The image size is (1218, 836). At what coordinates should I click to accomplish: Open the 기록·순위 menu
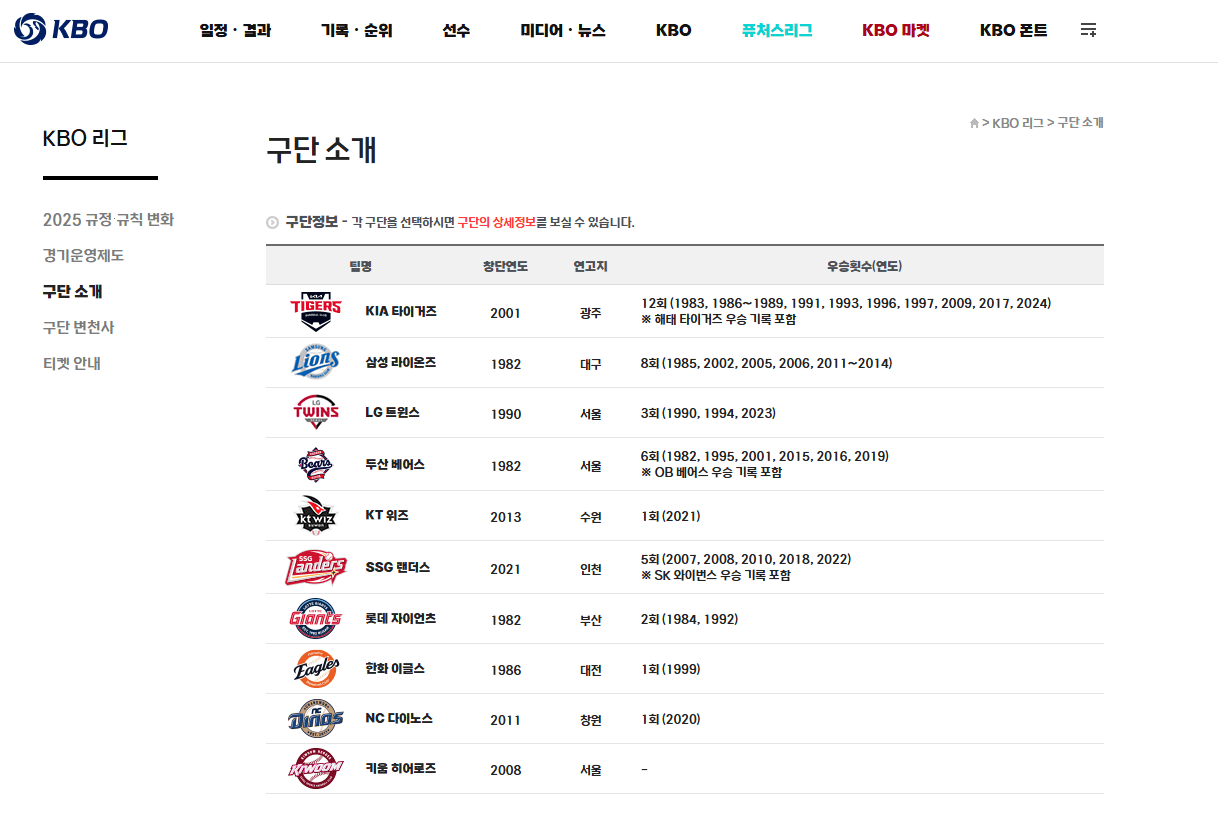[x=357, y=30]
